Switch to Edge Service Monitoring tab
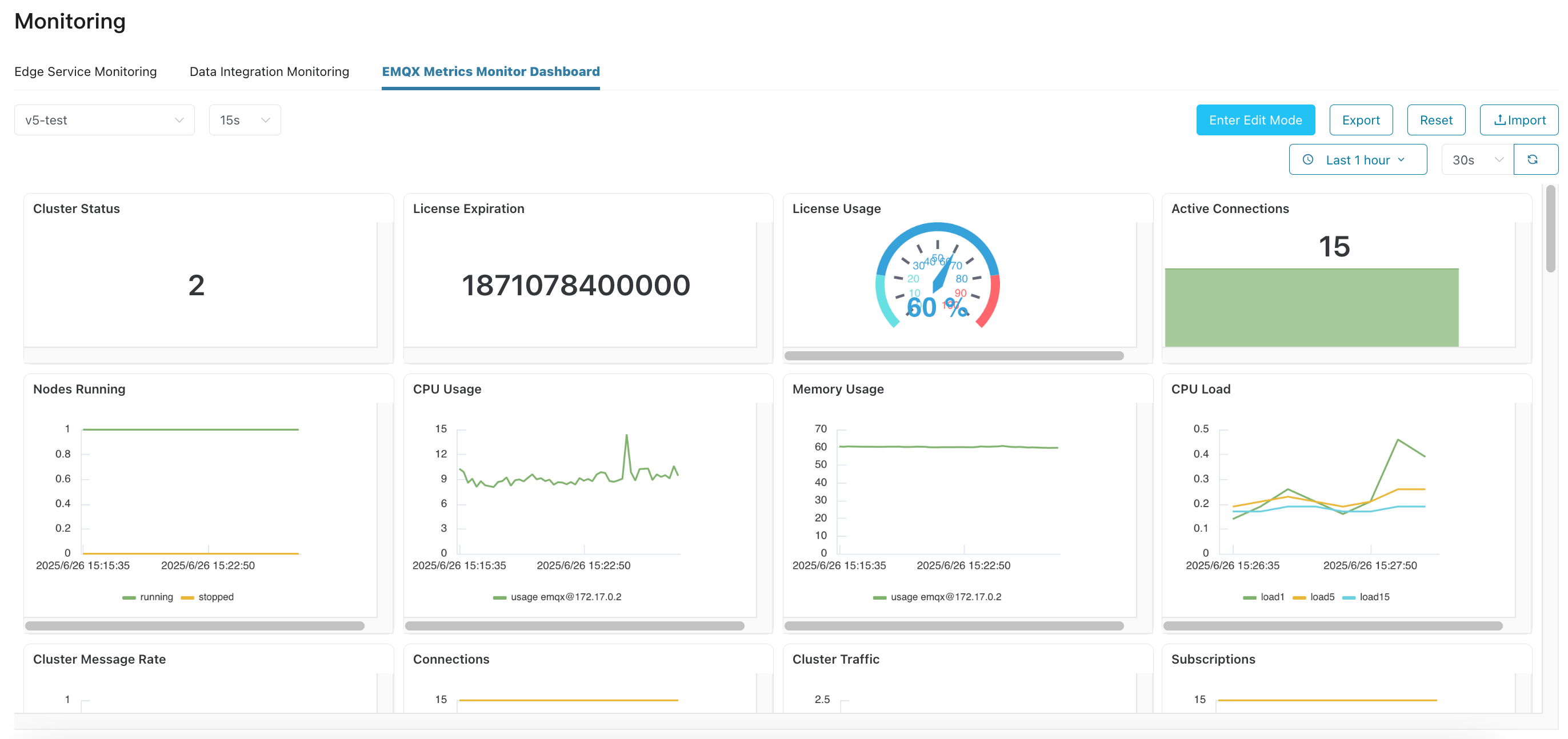1568x739 pixels. (x=85, y=72)
